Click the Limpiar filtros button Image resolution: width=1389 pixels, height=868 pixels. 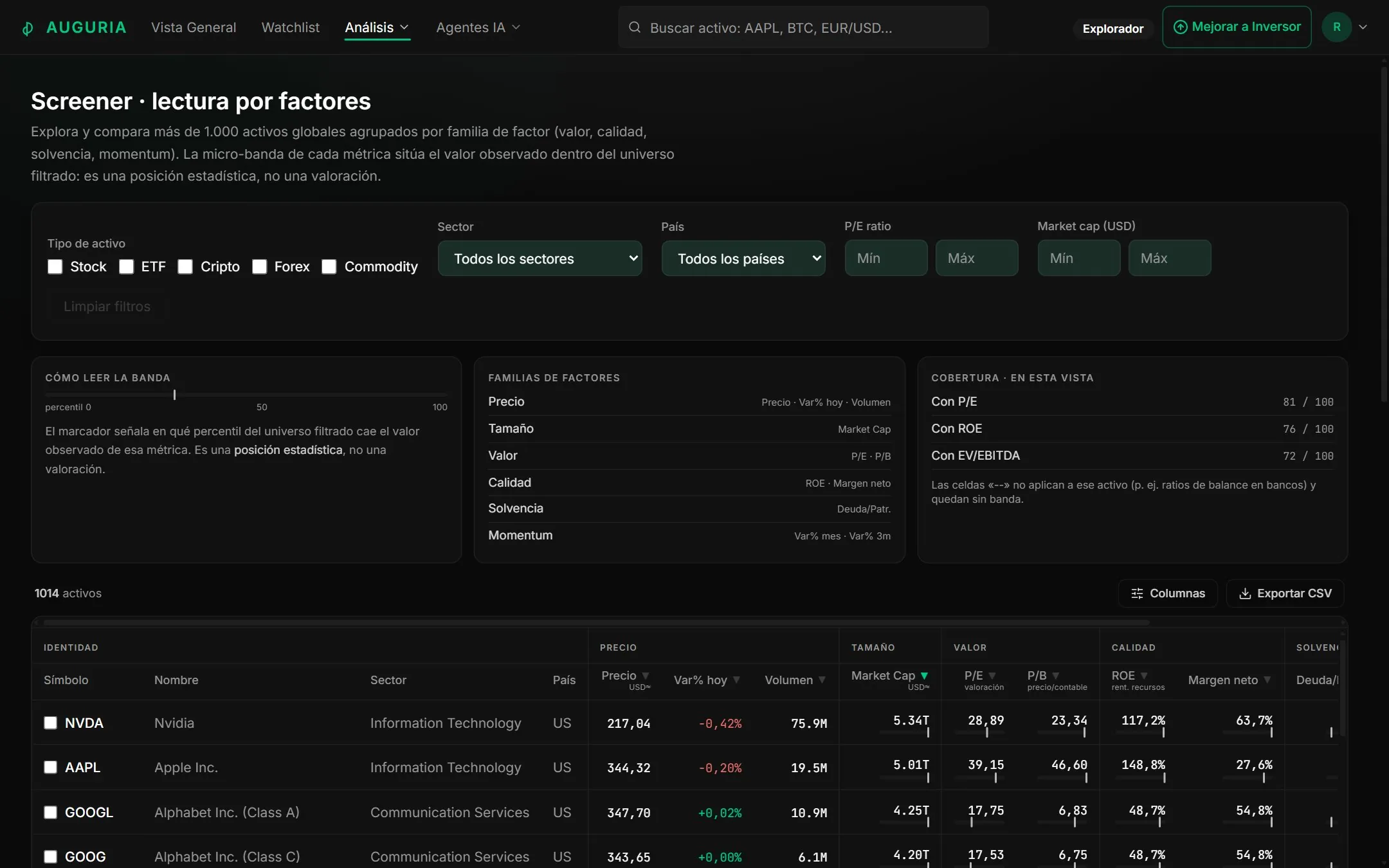click(x=107, y=307)
